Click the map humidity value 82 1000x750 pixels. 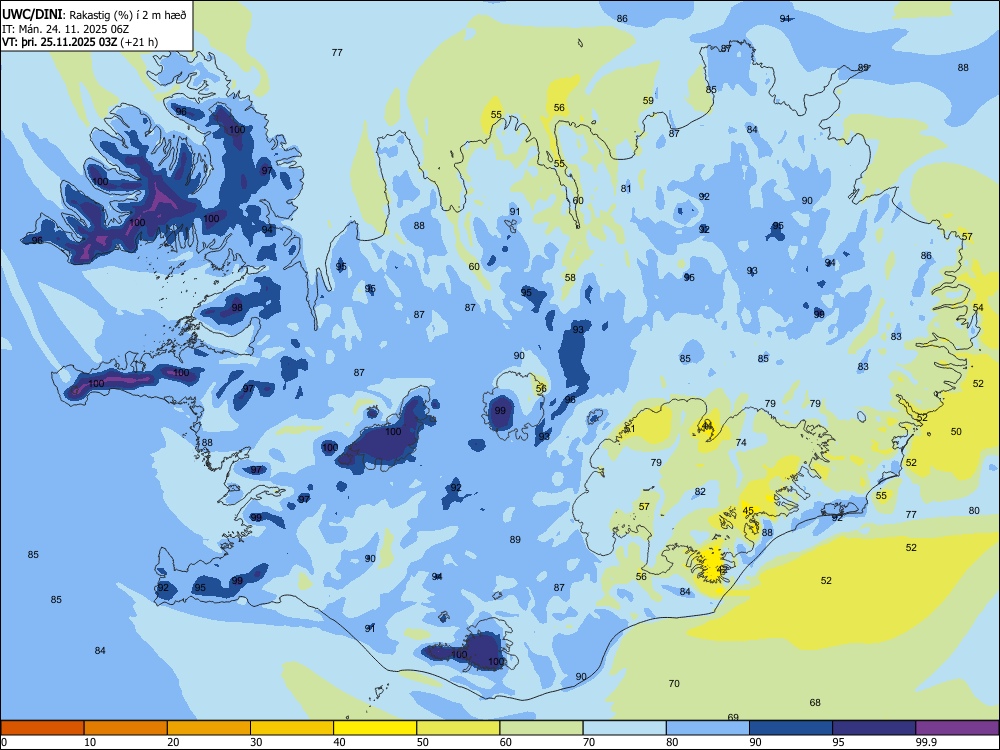[700, 492]
